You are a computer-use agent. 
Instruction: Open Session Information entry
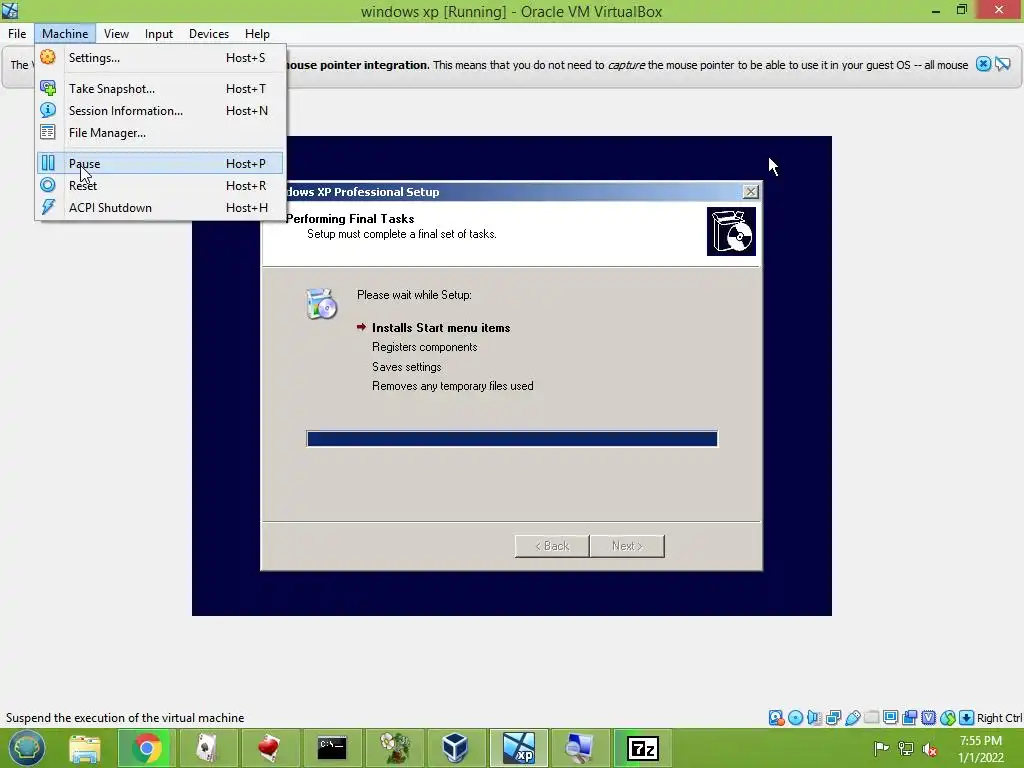point(160,110)
